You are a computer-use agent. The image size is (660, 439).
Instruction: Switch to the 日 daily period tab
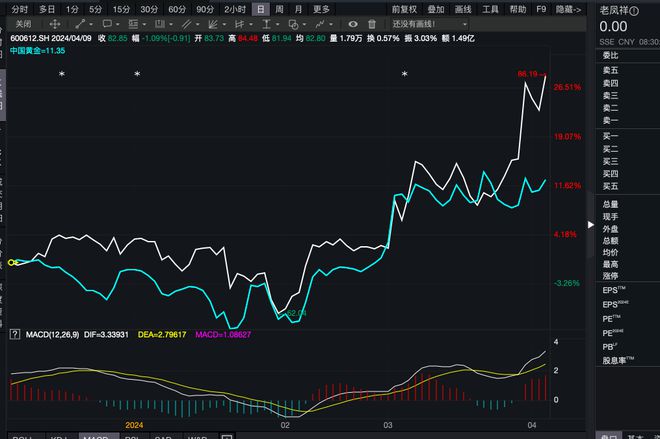coord(260,8)
